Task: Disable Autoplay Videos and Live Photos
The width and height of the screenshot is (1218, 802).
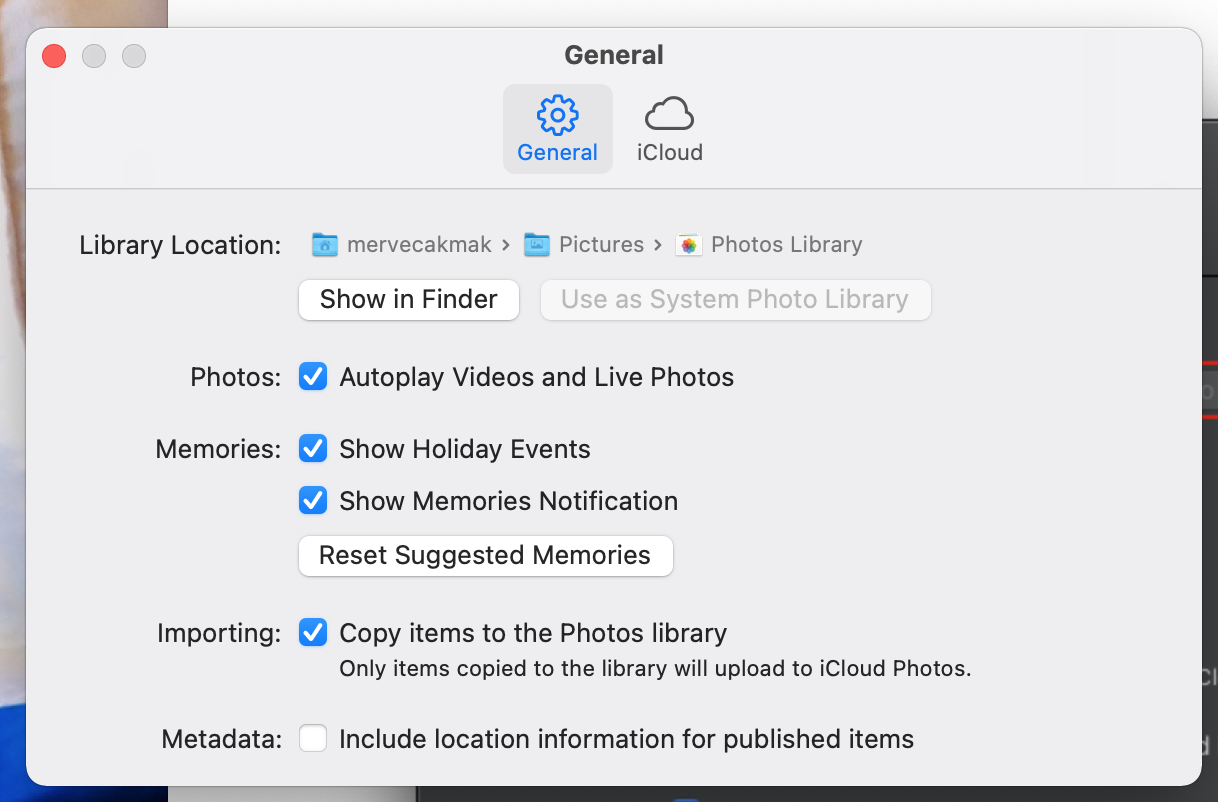Action: (313, 377)
